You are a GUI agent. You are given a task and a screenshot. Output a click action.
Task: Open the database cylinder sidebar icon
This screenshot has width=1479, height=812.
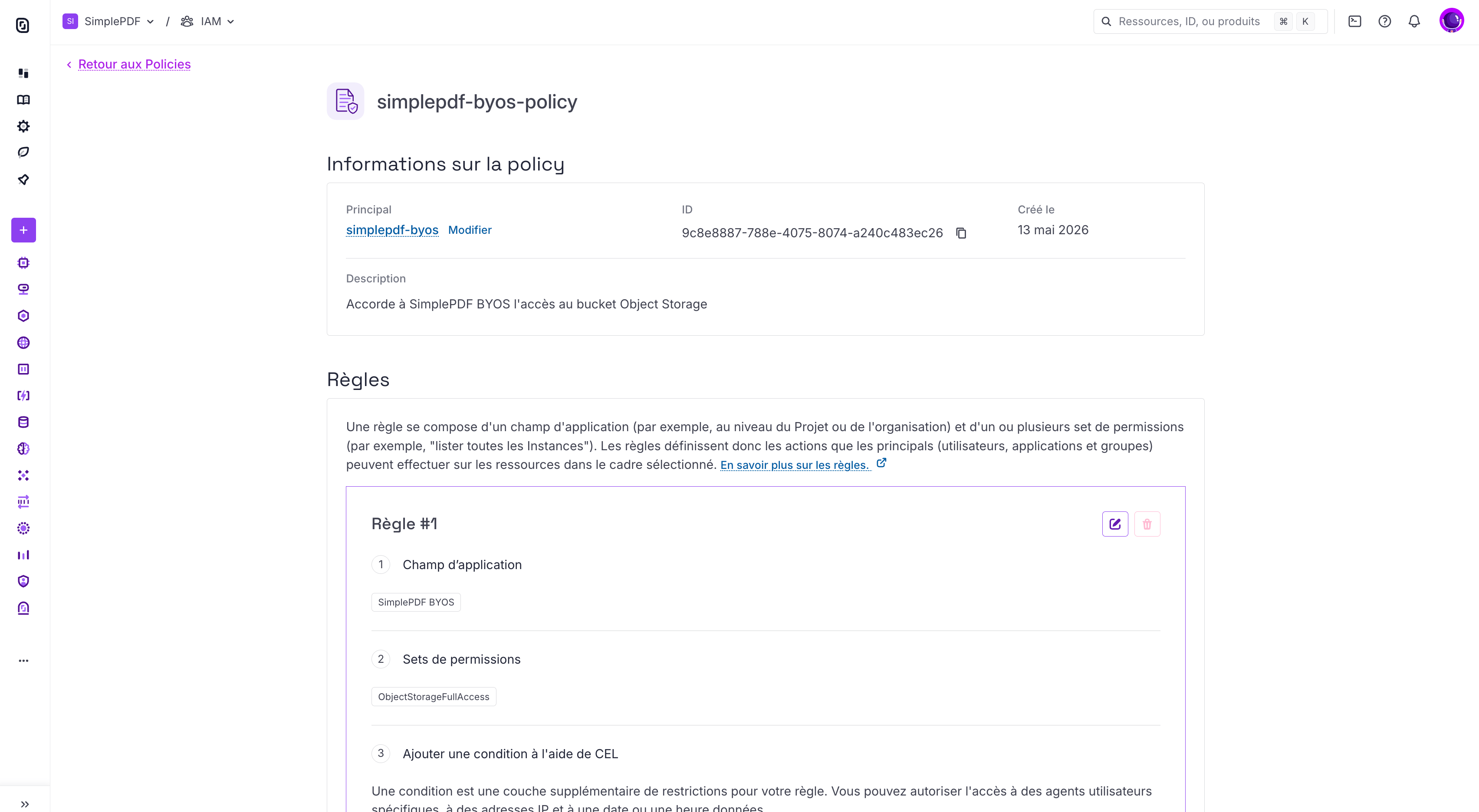click(23, 422)
